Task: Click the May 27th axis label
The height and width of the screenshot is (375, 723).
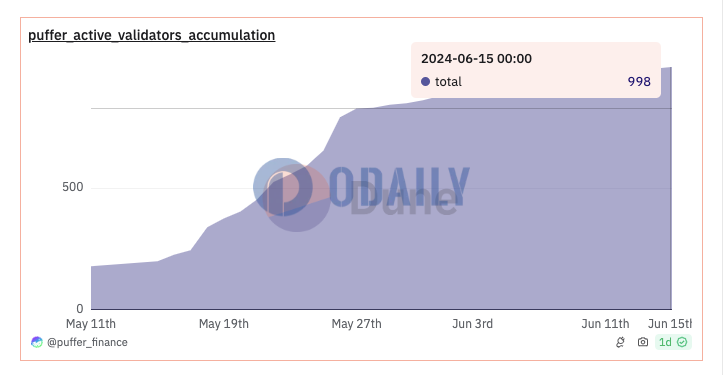Action: (x=356, y=324)
